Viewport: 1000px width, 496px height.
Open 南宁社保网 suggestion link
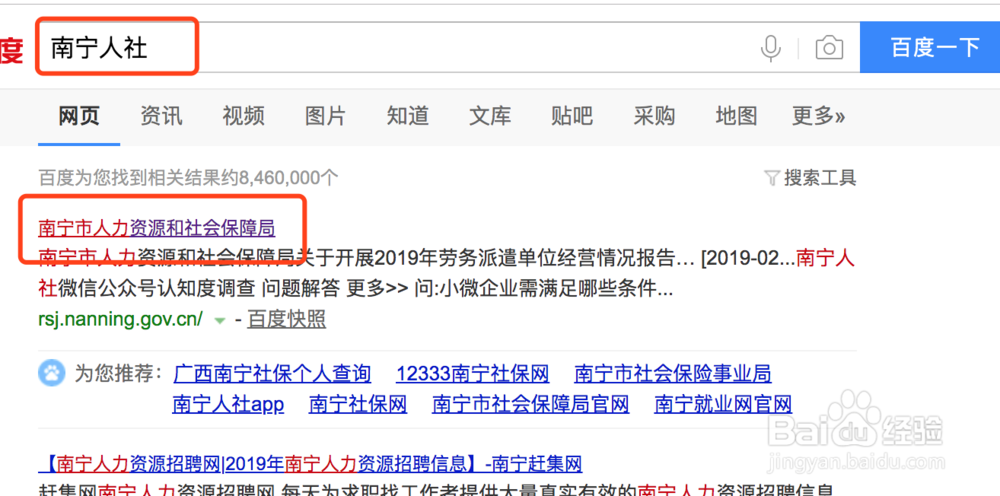tap(358, 404)
